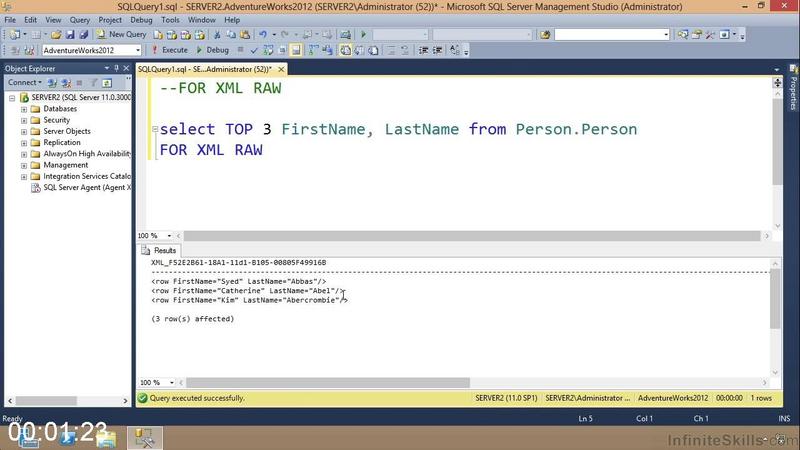Expand the Management folder

point(24,165)
